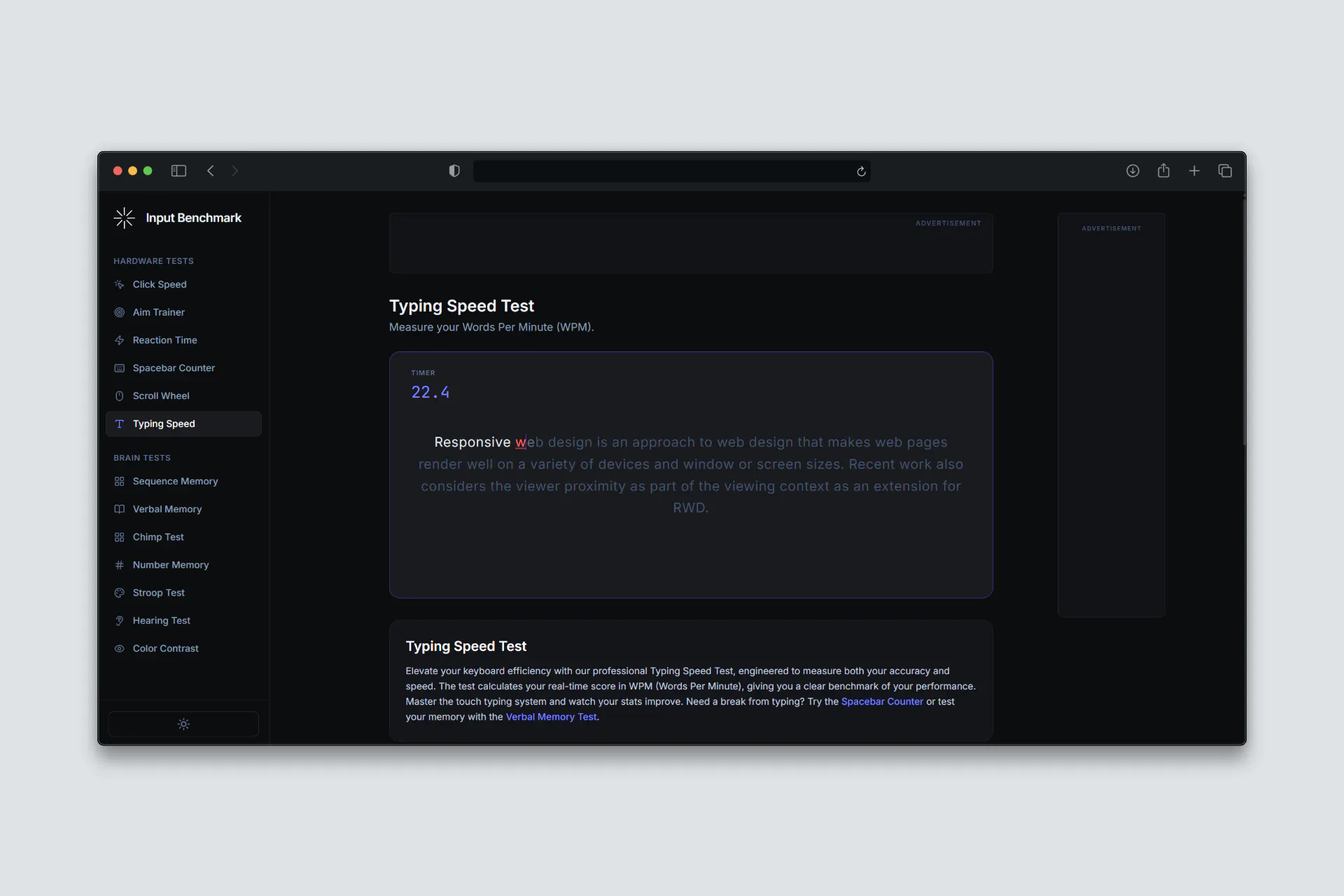Go forward with the browser forward arrow
The image size is (1344, 896).
[235, 171]
